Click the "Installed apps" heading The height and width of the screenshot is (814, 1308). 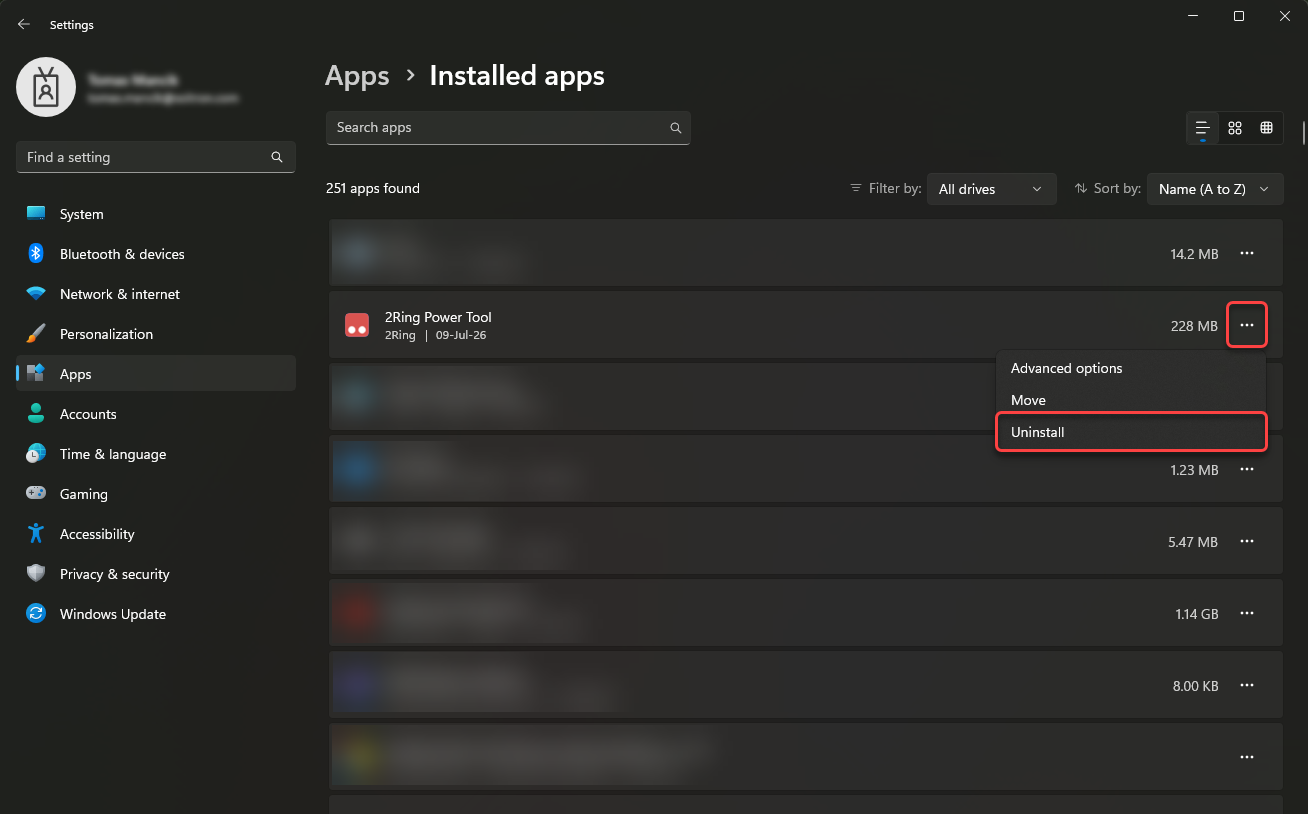tap(517, 76)
